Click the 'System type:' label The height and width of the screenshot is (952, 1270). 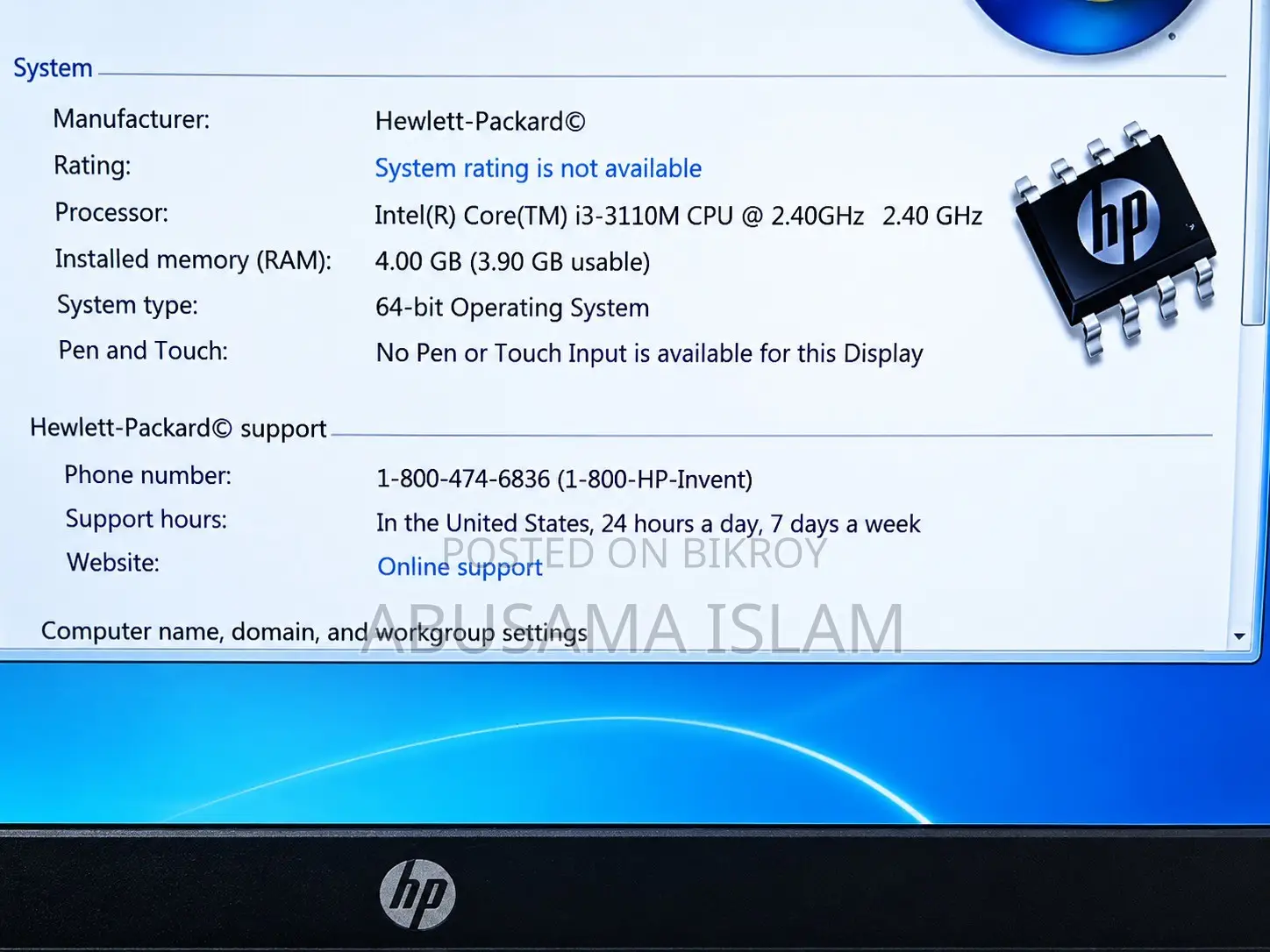[x=127, y=306]
